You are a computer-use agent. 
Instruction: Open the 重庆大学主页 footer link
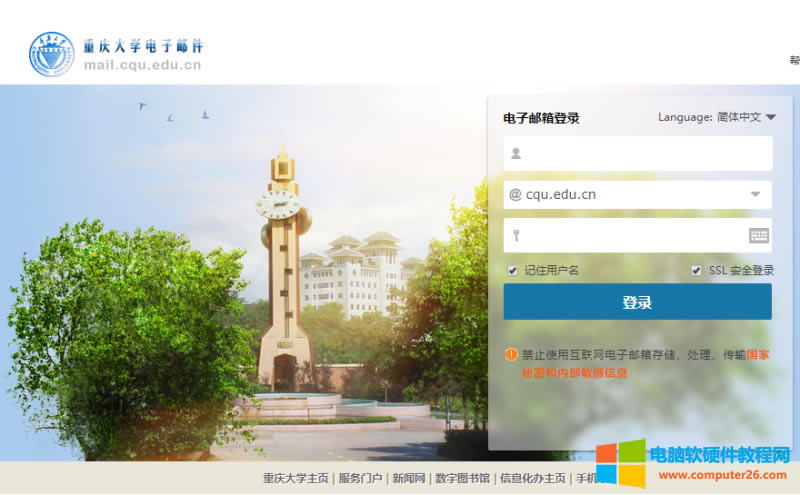tap(296, 479)
